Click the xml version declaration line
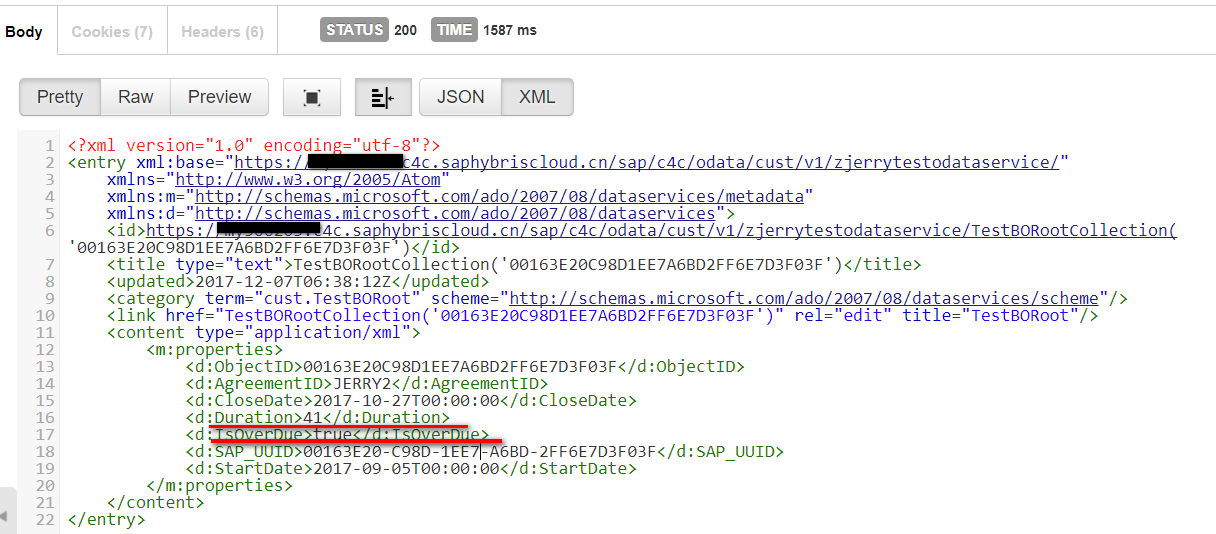The image size is (1216, 534). [254, 145]
